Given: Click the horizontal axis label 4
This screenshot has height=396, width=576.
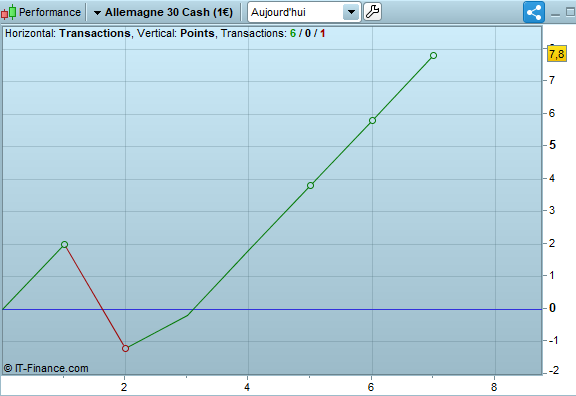Looking at the screenshot, I should (x=247, y=387).
